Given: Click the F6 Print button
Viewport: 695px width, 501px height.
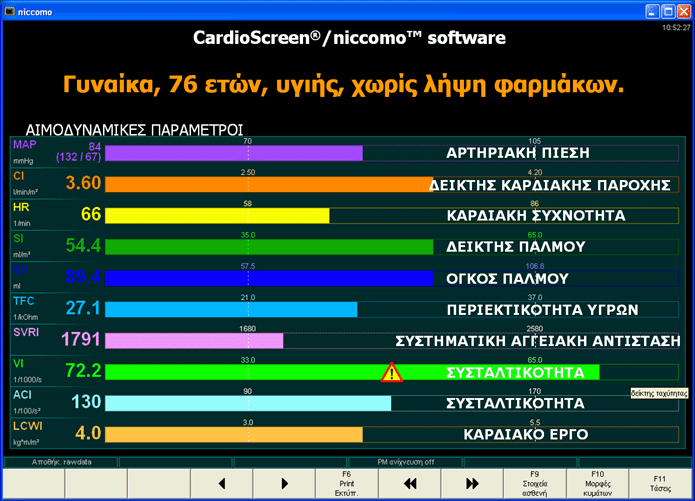Looking at the screenshot, I should (x=347, y=483).
